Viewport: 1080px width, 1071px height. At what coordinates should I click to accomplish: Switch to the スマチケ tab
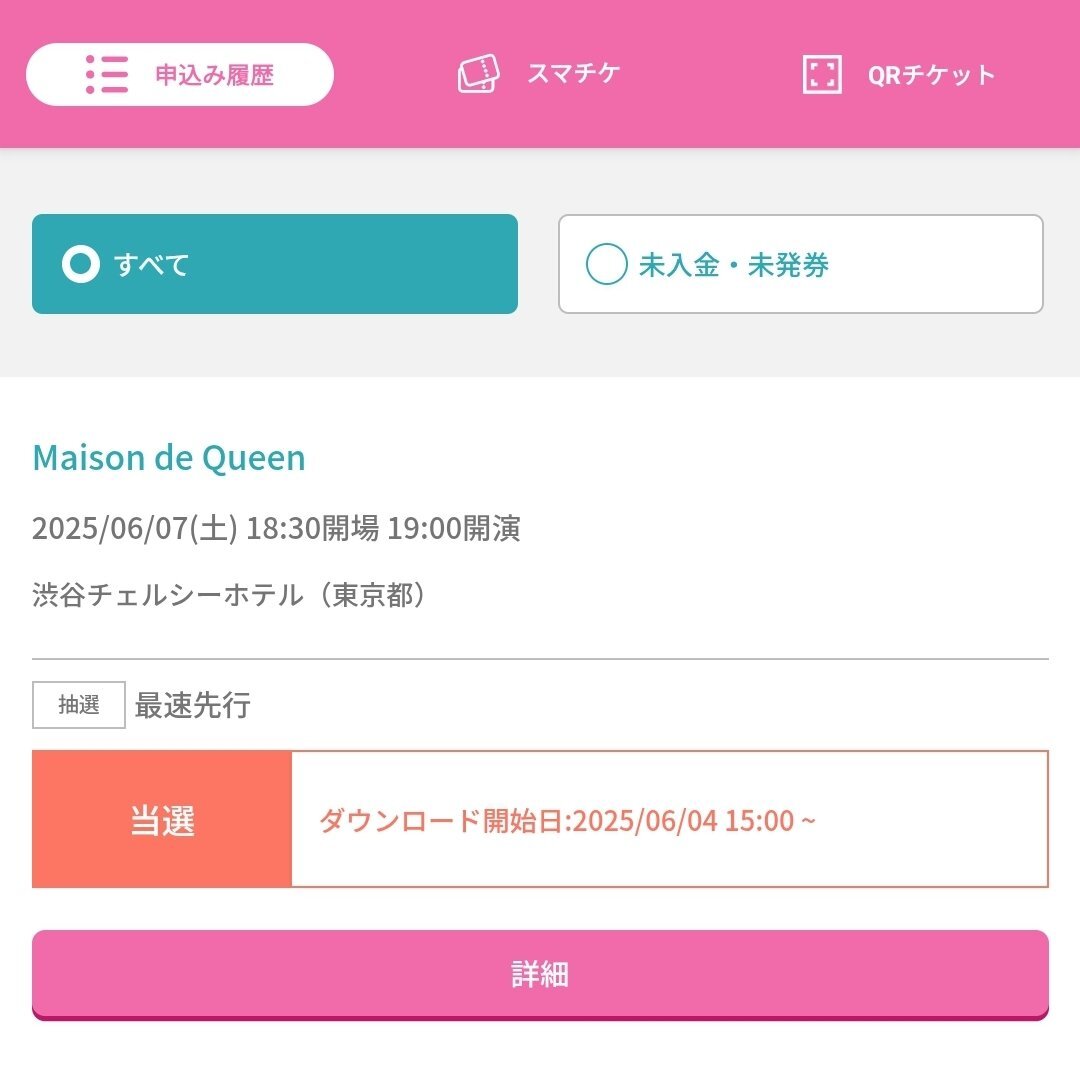click(x=539, y=74)
